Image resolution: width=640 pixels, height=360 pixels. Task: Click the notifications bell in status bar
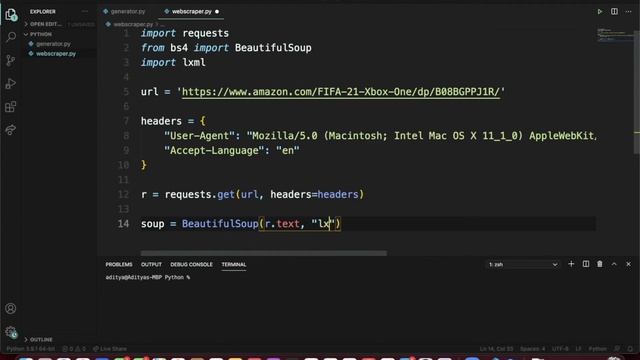(630, 349)
